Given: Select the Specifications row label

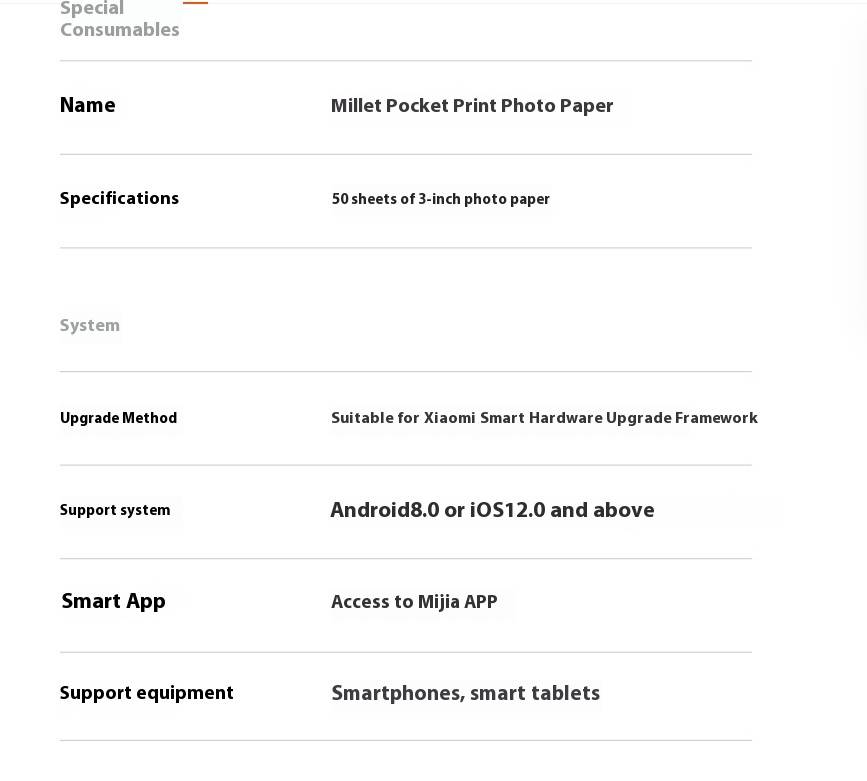Looking at the screenshot, I should 119,199.
